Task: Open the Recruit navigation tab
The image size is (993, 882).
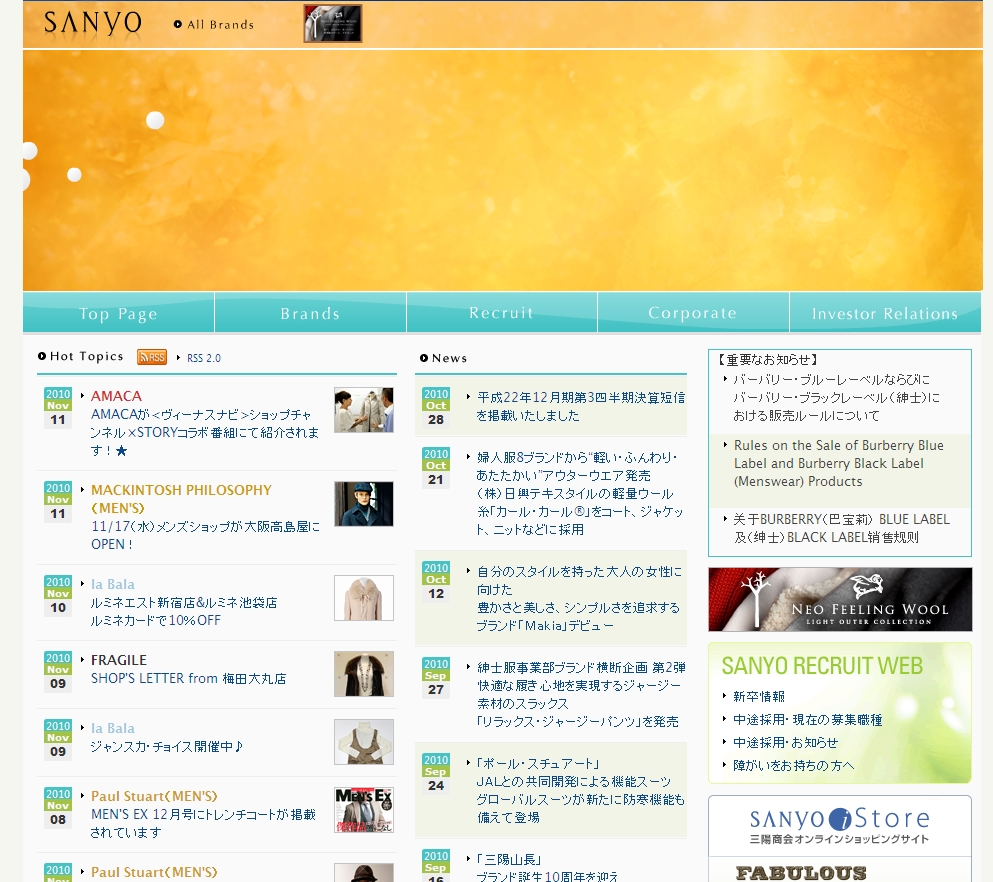Action: [x=502, y=313]
